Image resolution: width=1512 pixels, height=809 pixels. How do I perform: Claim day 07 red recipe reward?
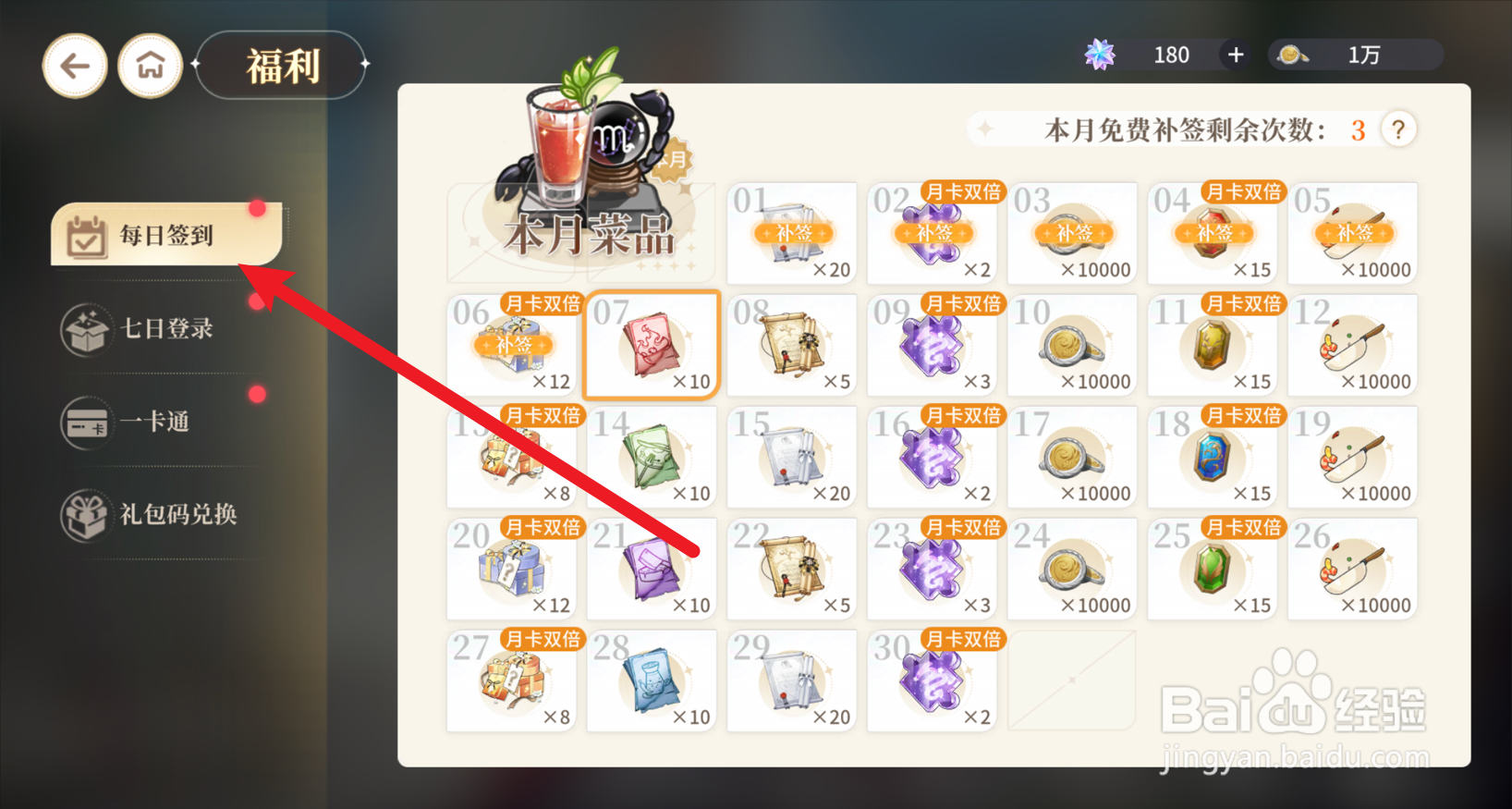[x=652, y=345]
